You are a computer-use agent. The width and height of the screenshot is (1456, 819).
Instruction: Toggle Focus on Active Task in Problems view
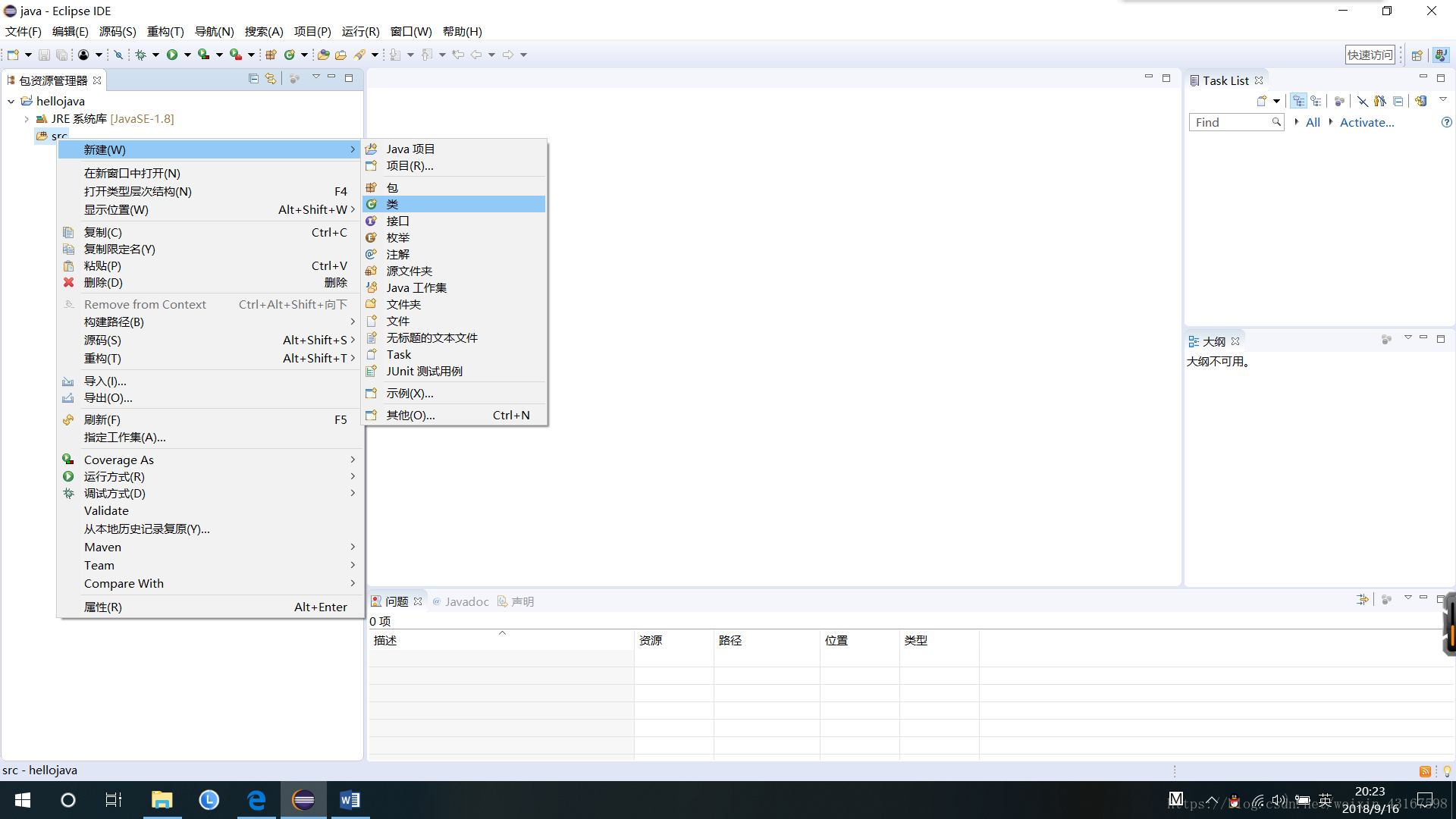pyautogui.click(x=1386, y=599)
